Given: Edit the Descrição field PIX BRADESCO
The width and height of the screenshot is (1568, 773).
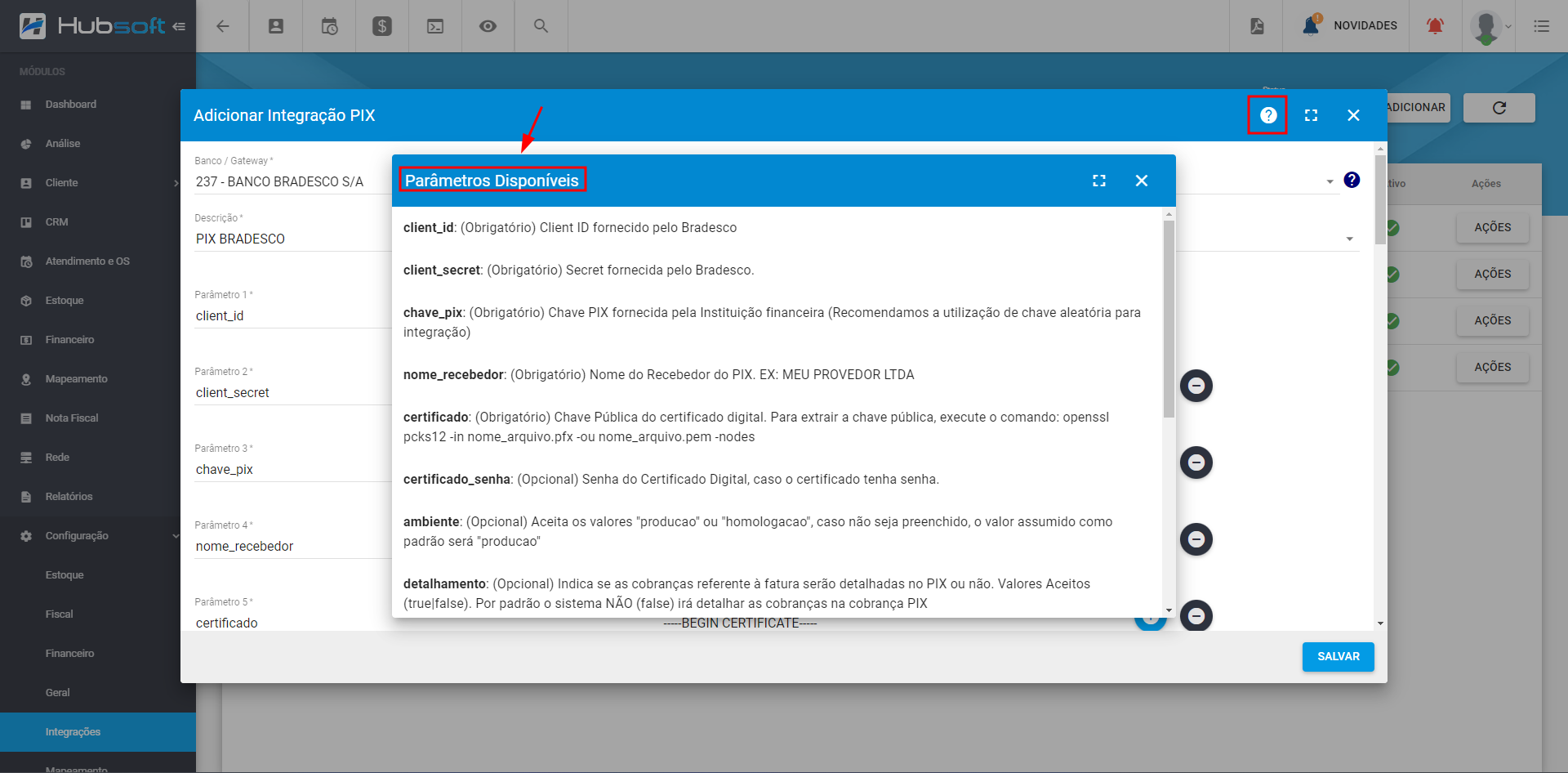Looking at the screenshot, I should (x=292, y=239).
